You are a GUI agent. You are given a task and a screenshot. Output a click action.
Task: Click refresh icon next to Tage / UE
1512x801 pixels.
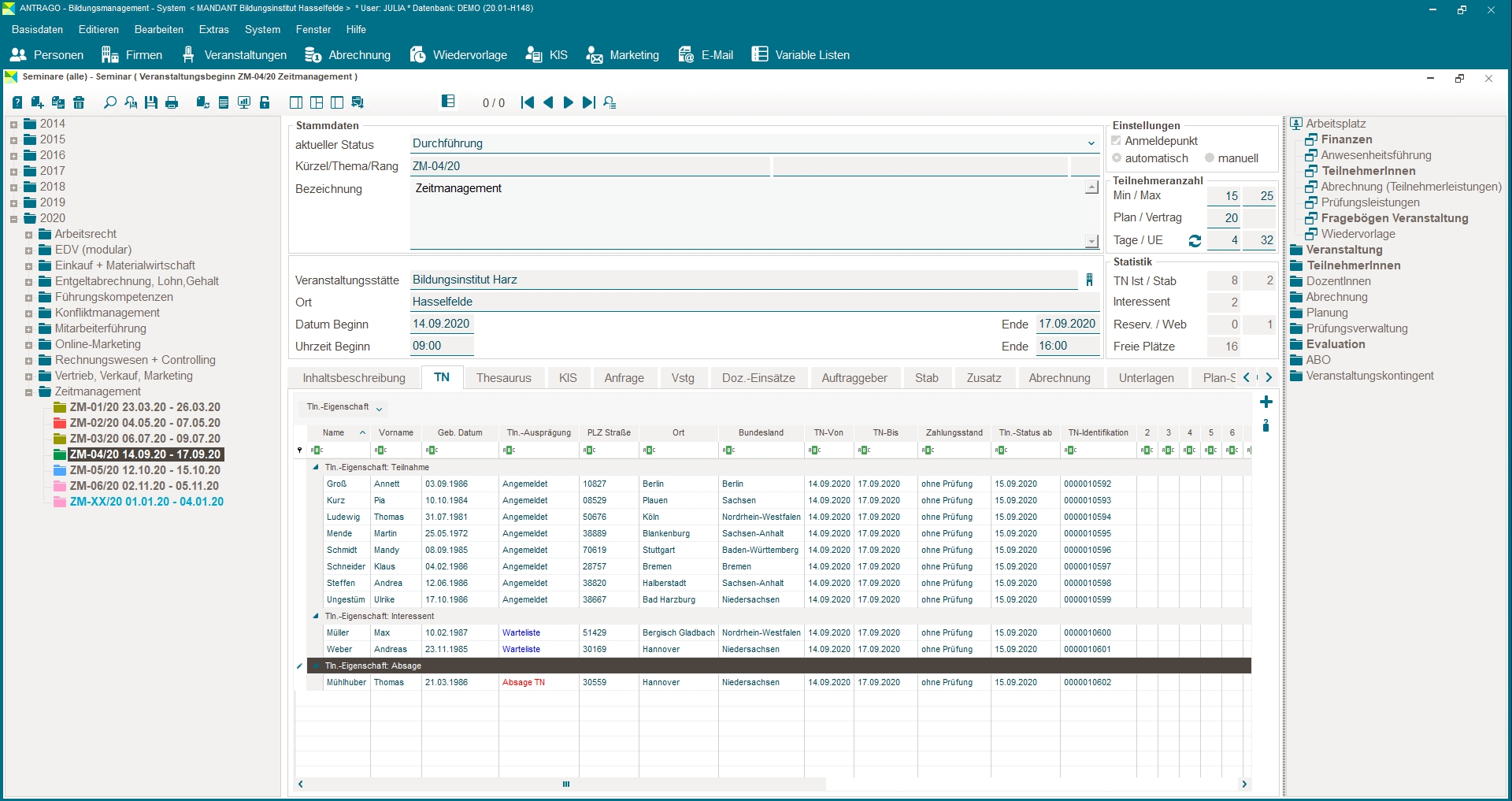click(1195, 241)
